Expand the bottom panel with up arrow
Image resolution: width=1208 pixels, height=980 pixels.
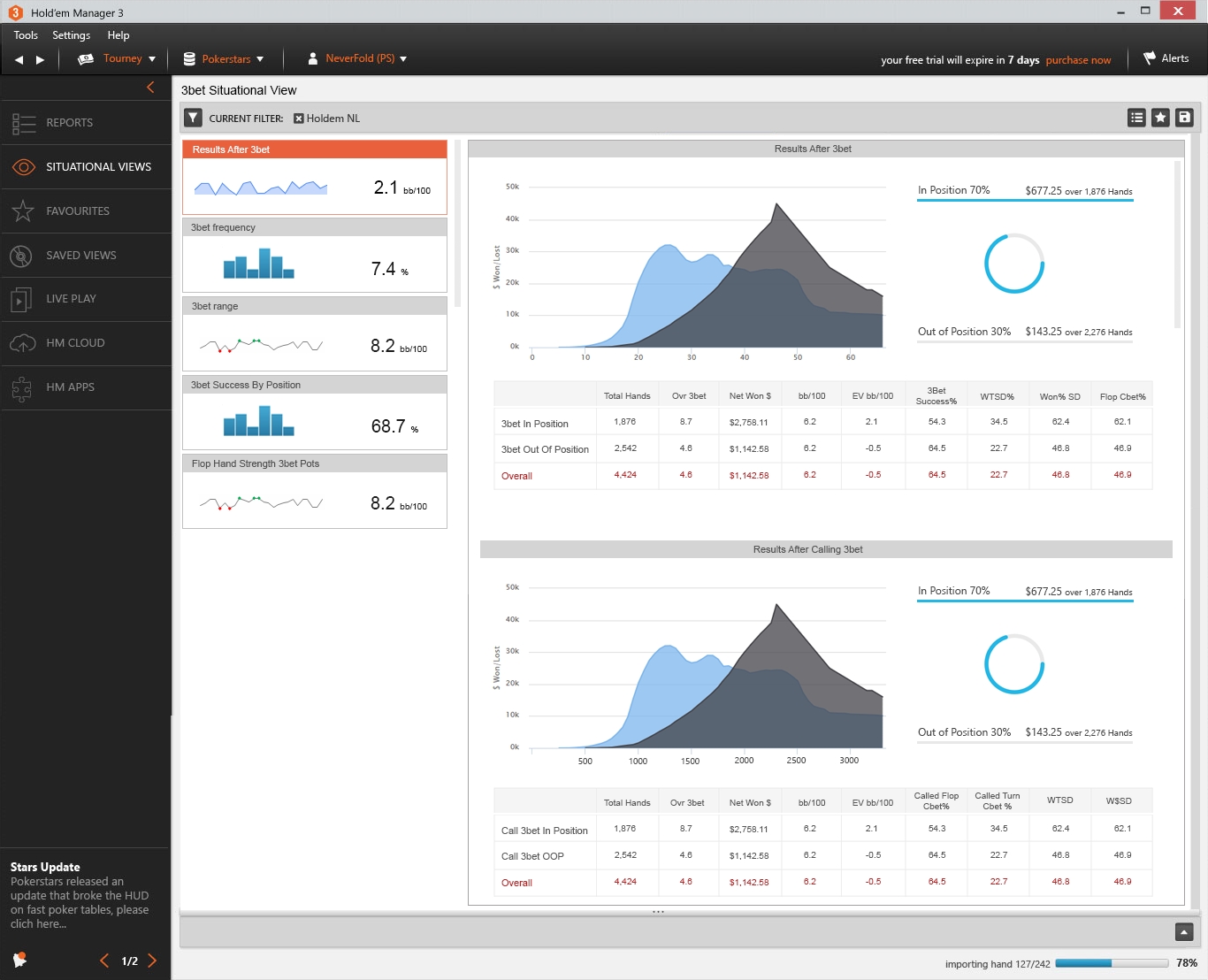pyautogui.click(x=1184, y=932)
